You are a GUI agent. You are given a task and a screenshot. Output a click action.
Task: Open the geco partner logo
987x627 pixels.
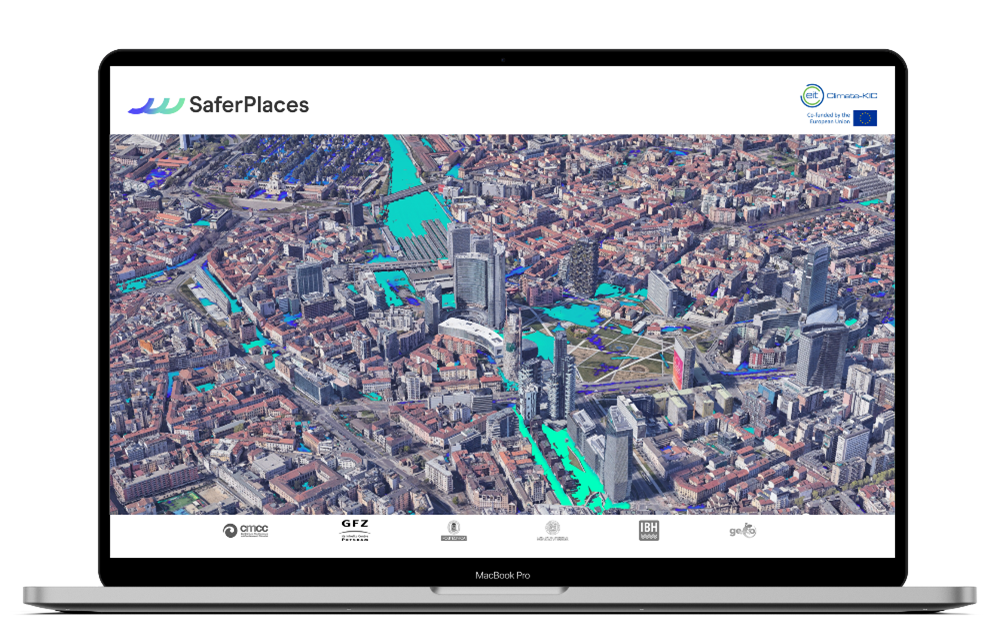(742, 531)
